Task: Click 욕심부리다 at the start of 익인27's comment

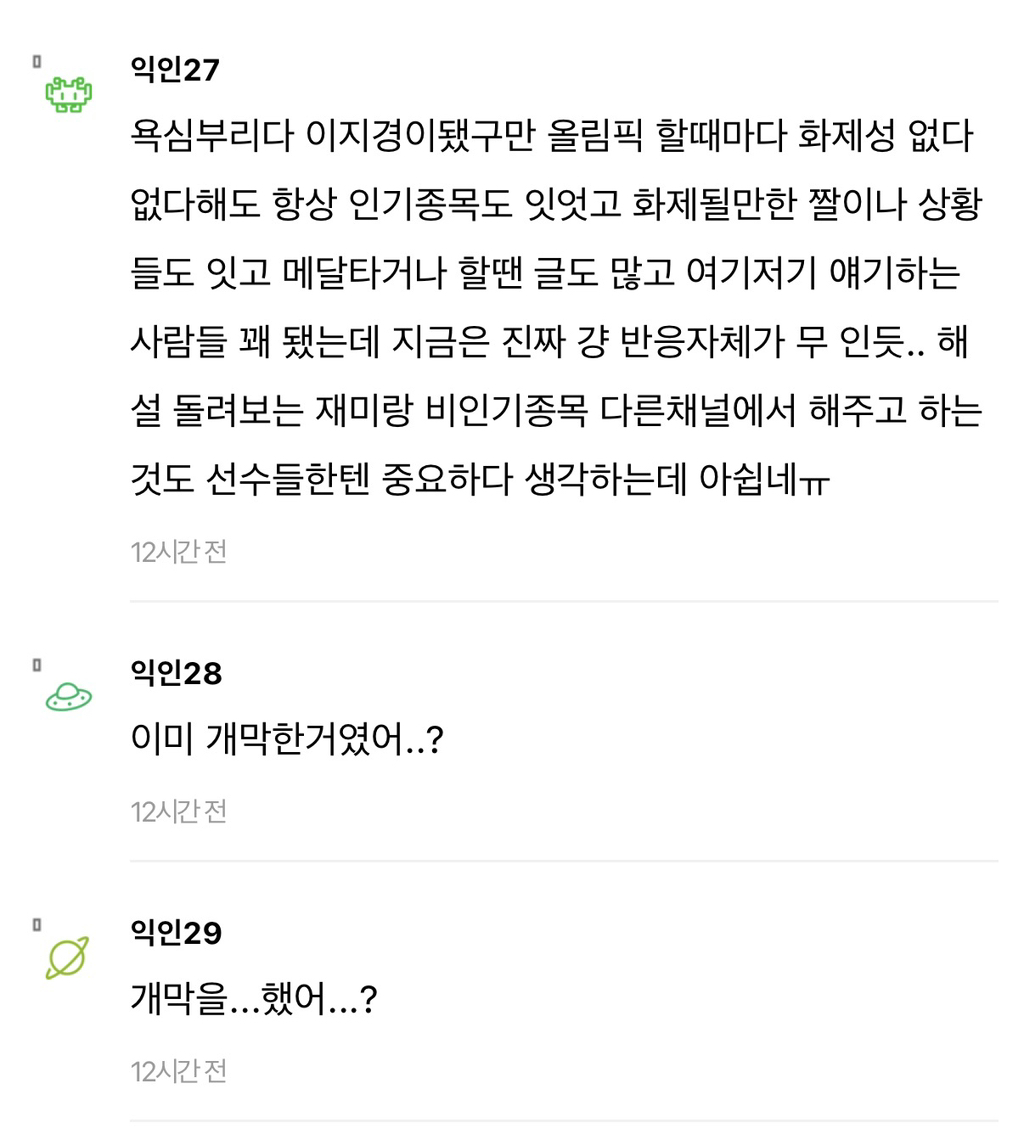Action: pos(212,136)
